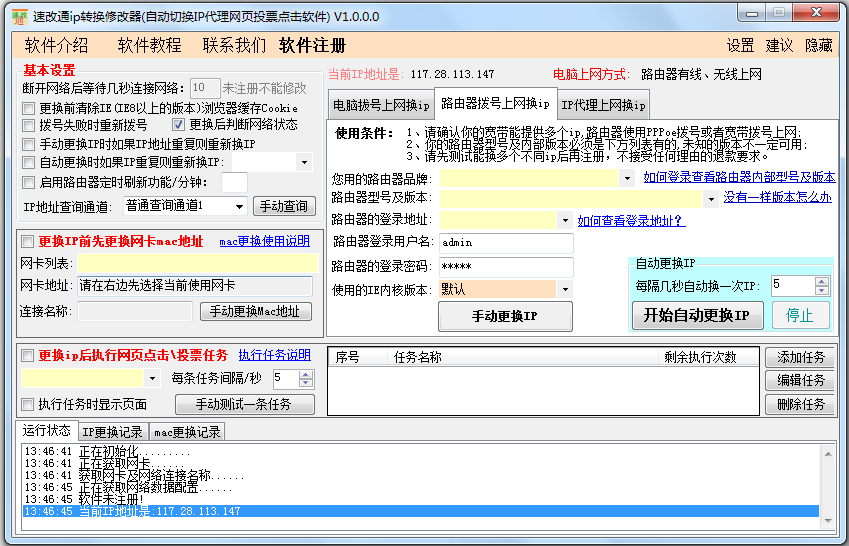Switch to the IP代理上网换ip tab
This screenshot has height=546, width=849.
[x=603, y=105]
